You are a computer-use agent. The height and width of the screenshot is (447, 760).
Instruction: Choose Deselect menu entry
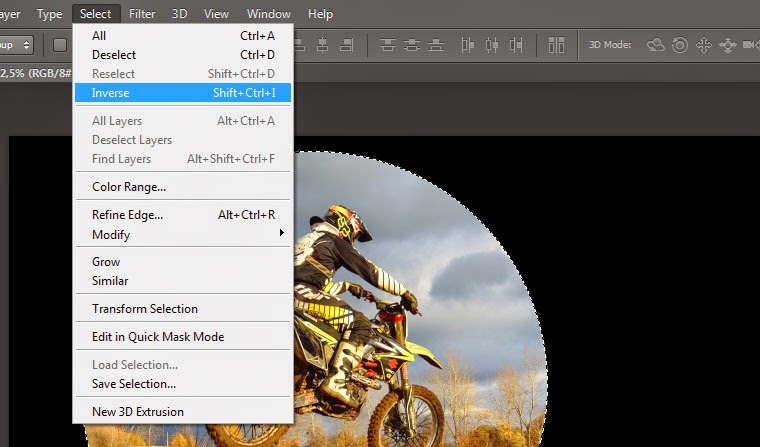point(183,55)
